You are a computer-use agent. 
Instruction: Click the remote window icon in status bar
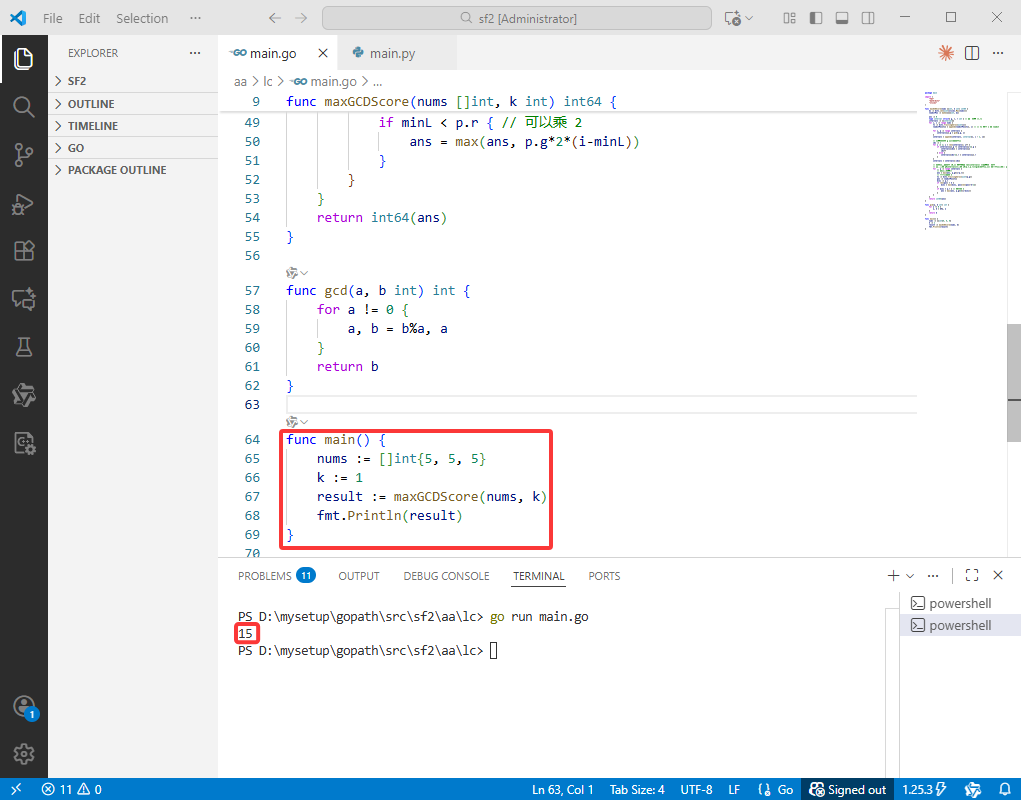pos(16,789)
